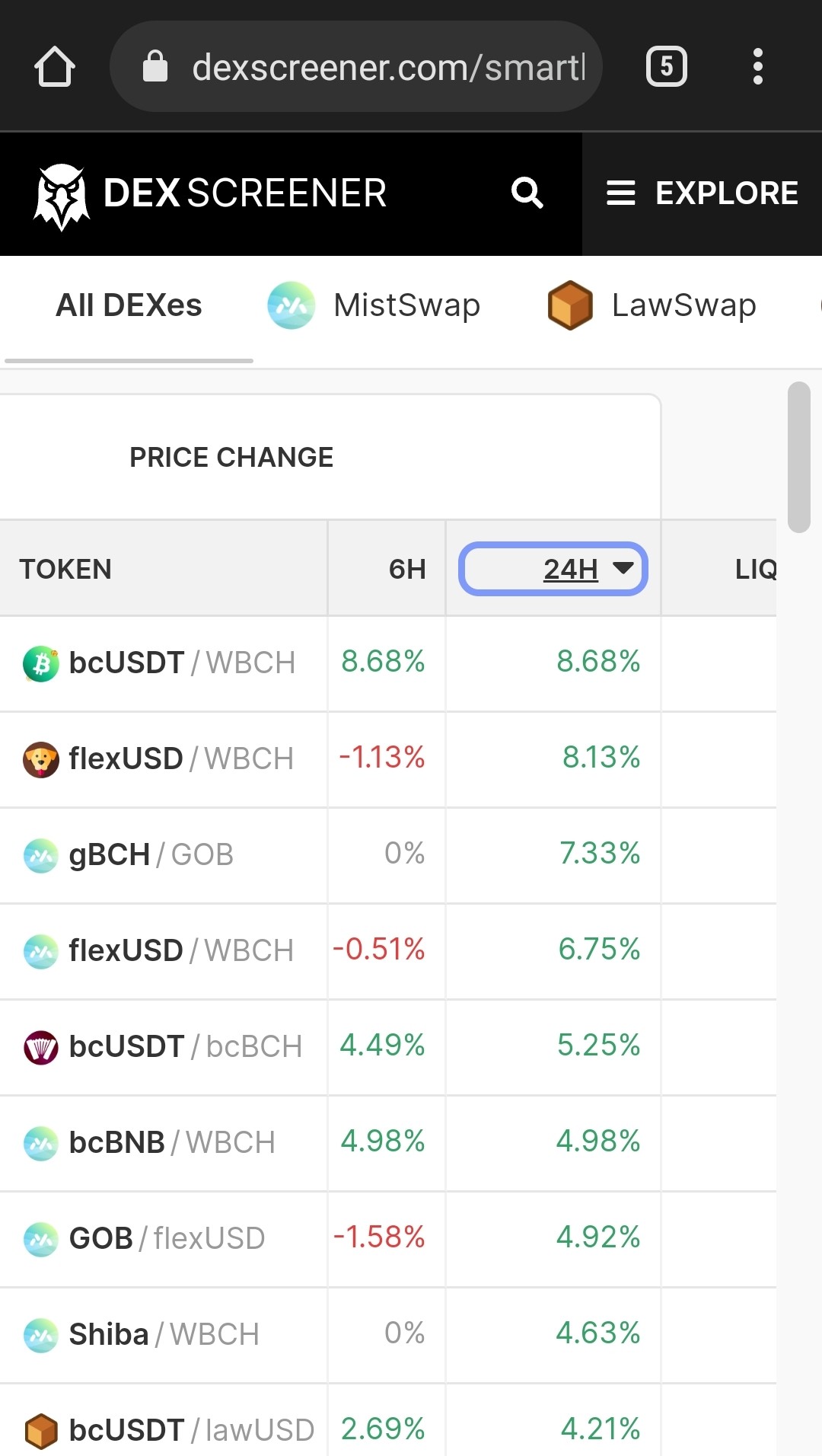
Task: Click the bcUSDT/bcBCH parachute token icon
Action: click(x=41, y=1047)
